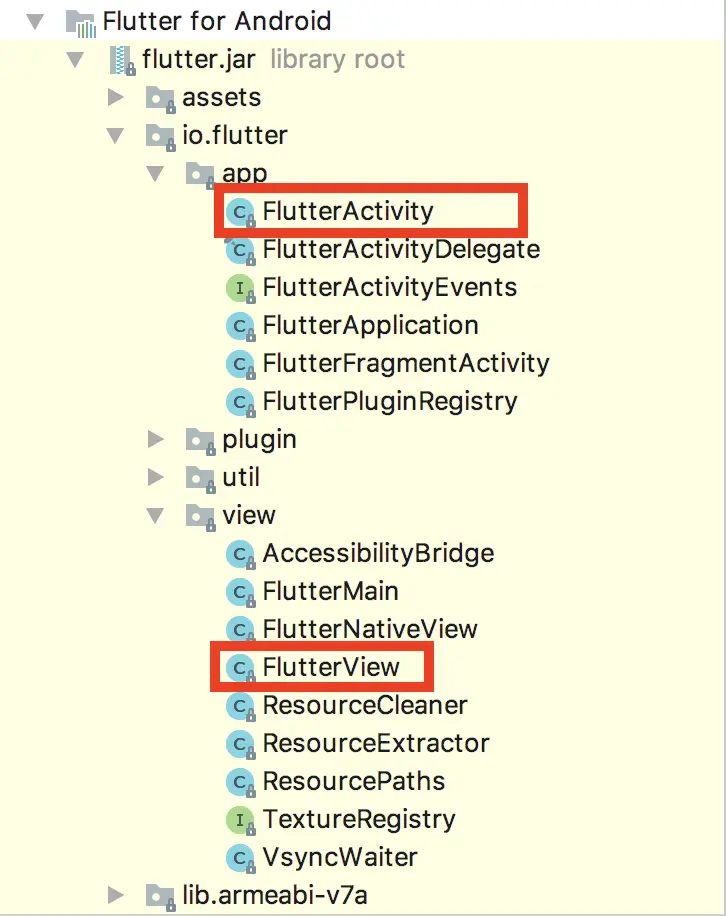The image size is (726, 916).
Task: Click the Flutter for Android library icon
Action: coord(81,21)
